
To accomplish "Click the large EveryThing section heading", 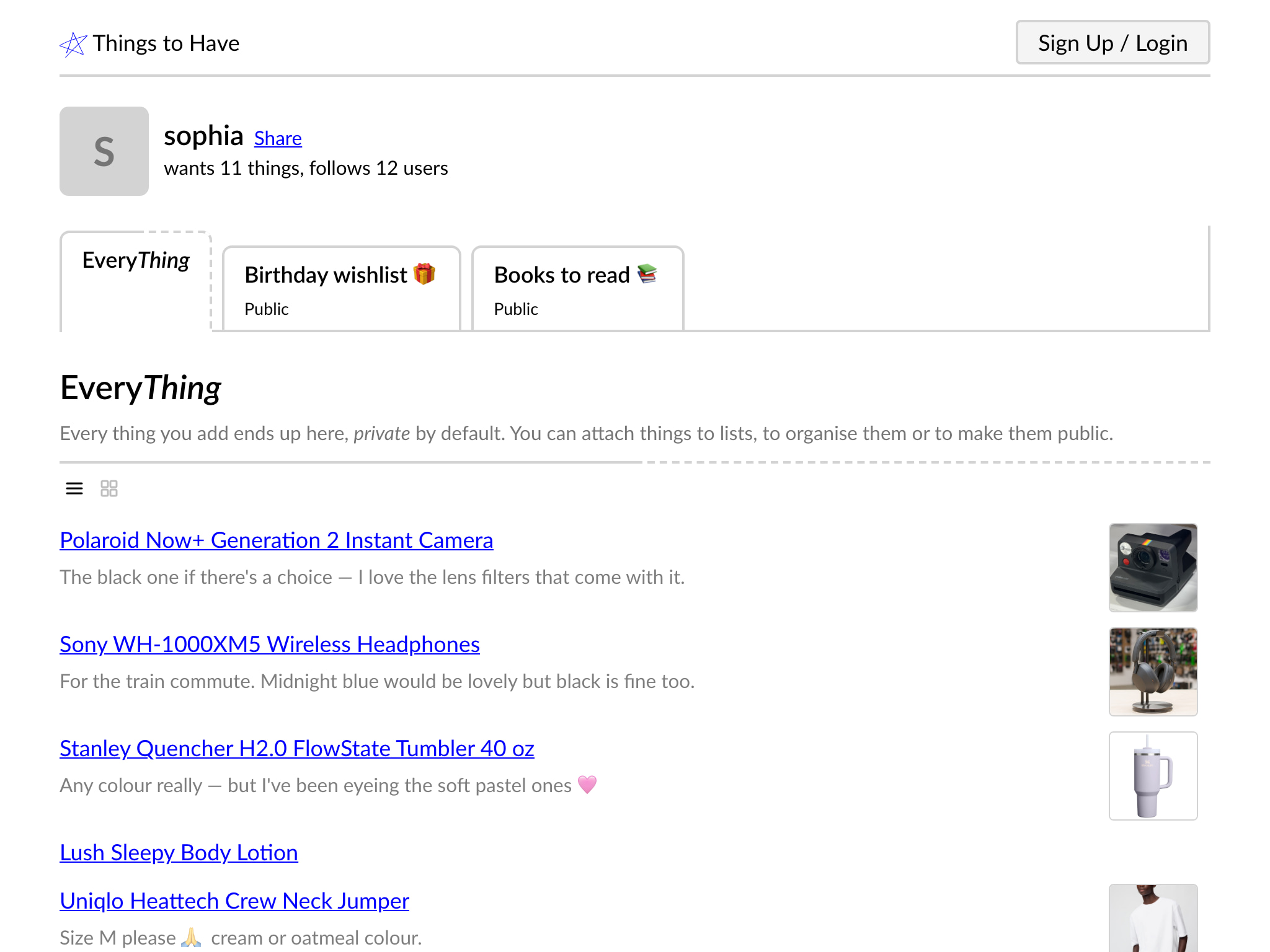I will click(141, 389).
